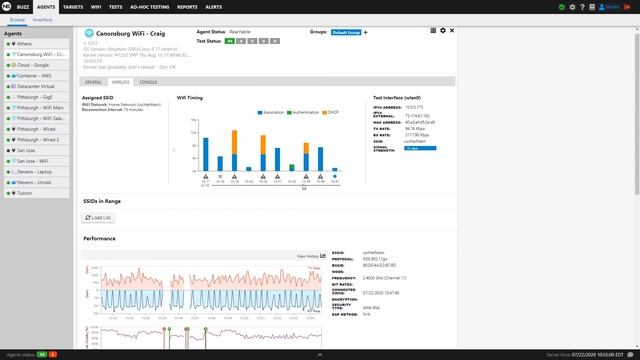Open the help question mark icon
This screenshot has height=360, width=640.
tap(582, 7)
